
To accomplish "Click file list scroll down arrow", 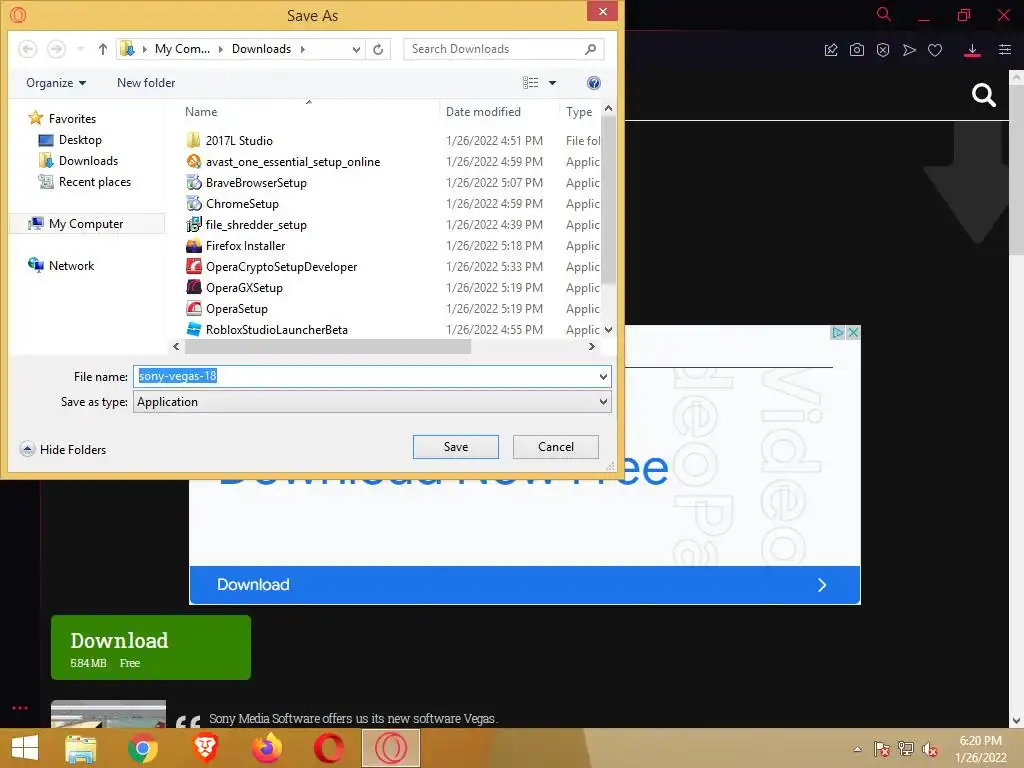I will click(609, 330).
